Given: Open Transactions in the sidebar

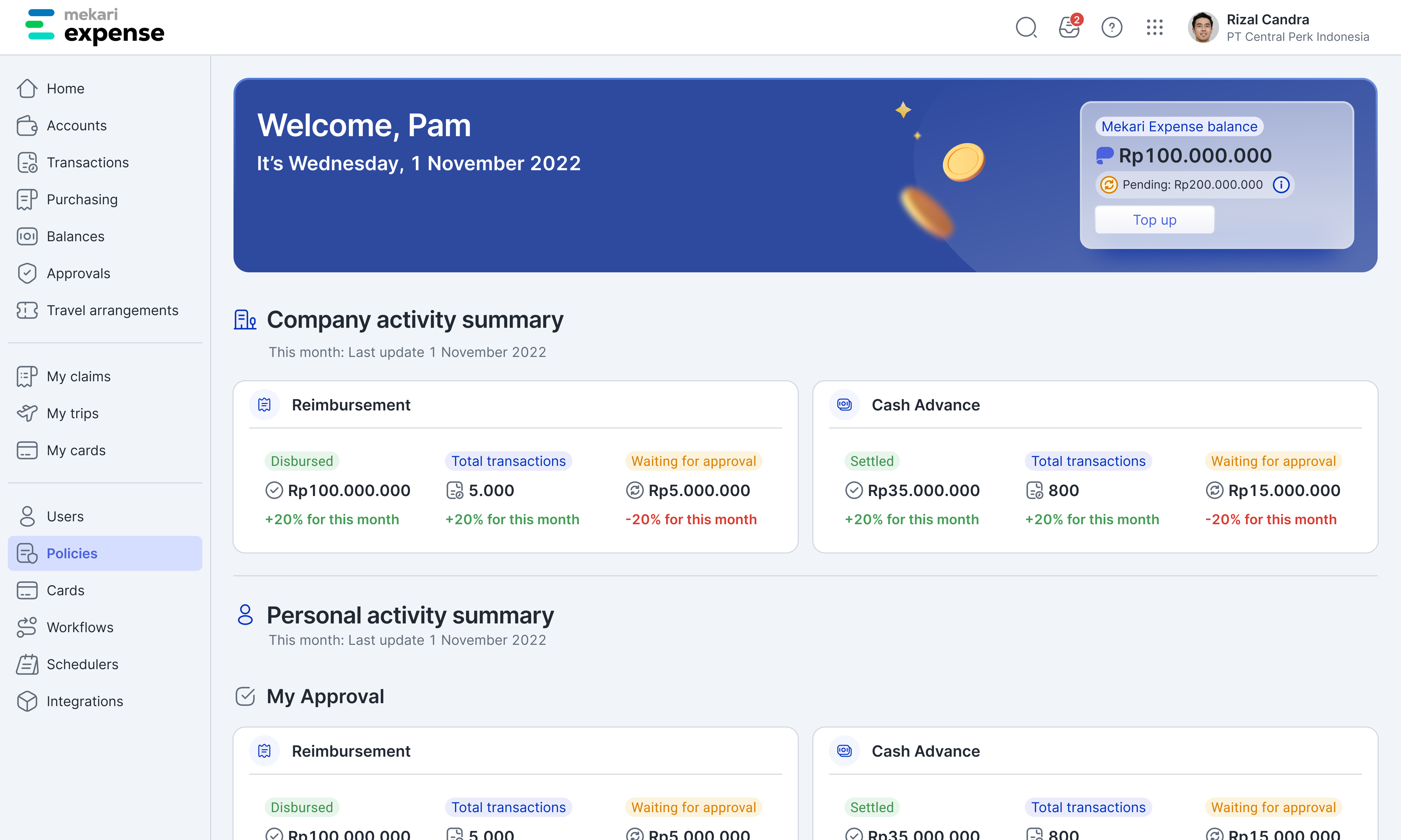Looking at the screenshot, I should tap(87, 162).
